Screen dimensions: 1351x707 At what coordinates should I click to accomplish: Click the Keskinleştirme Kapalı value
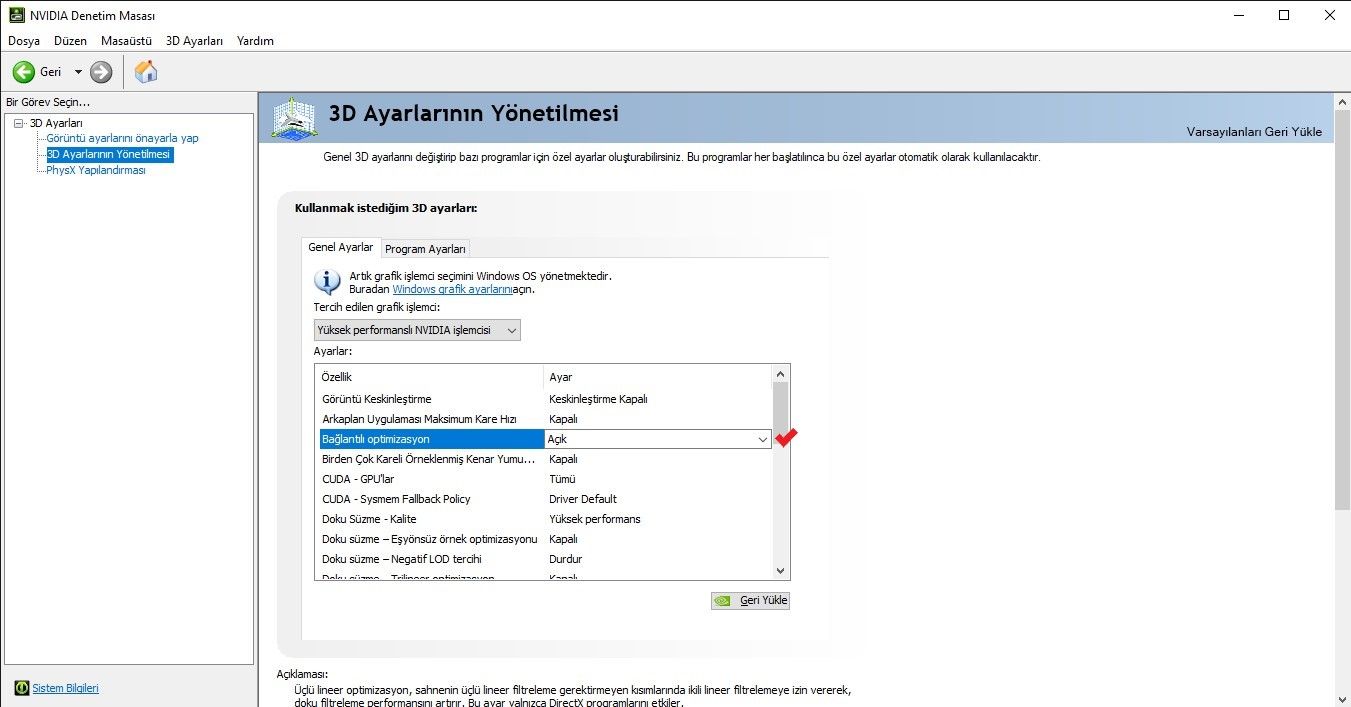[x=598, y=399]
